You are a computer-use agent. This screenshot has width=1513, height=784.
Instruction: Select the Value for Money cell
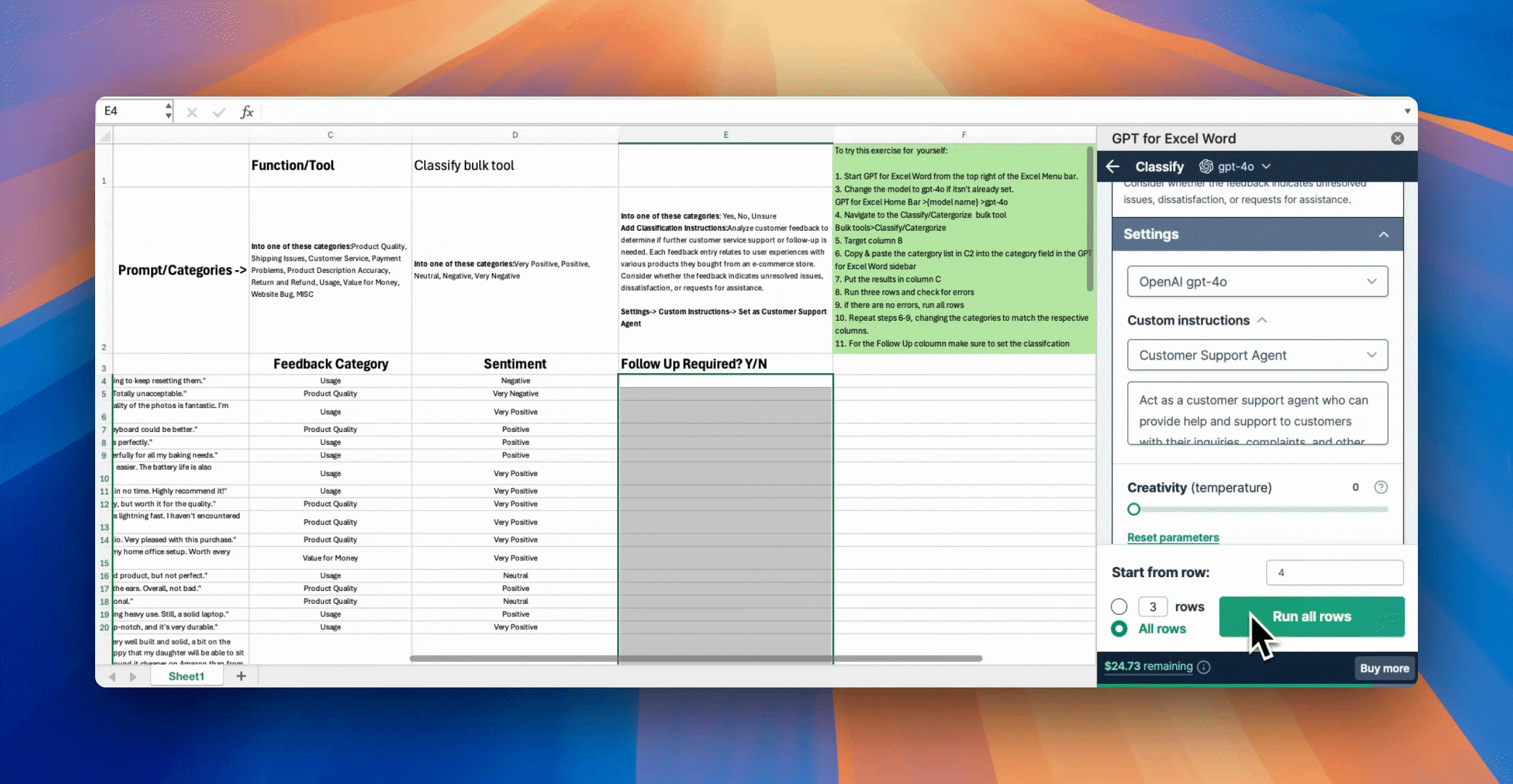coord(330,558)
